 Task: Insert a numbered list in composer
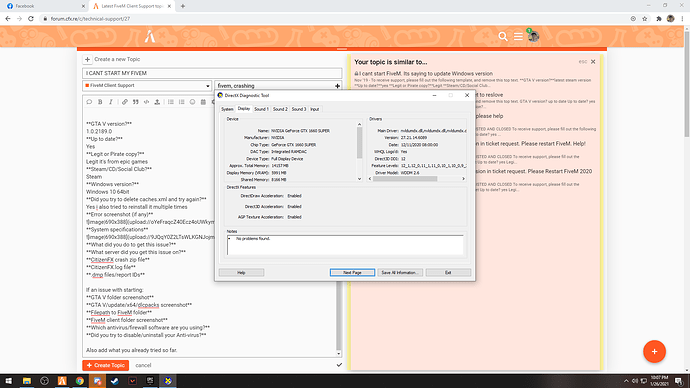[x=182, y=102]
